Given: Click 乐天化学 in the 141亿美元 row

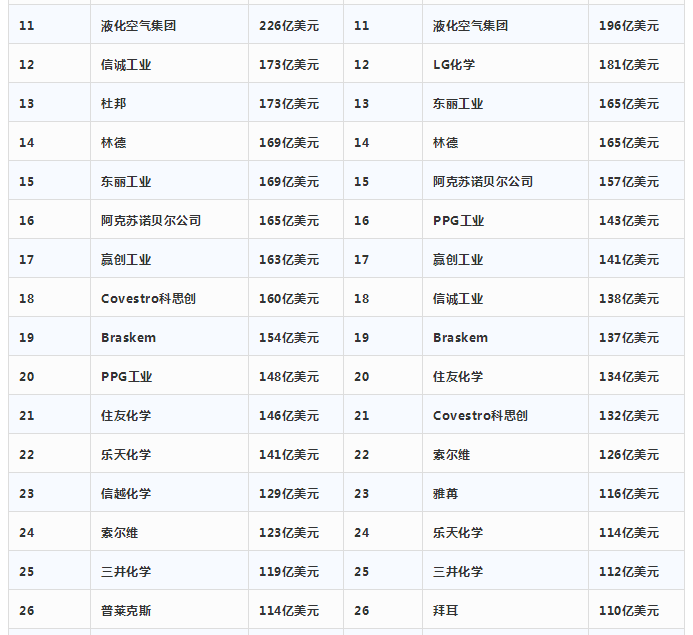Looking at the screenshot, I should (x=126, y=455).
